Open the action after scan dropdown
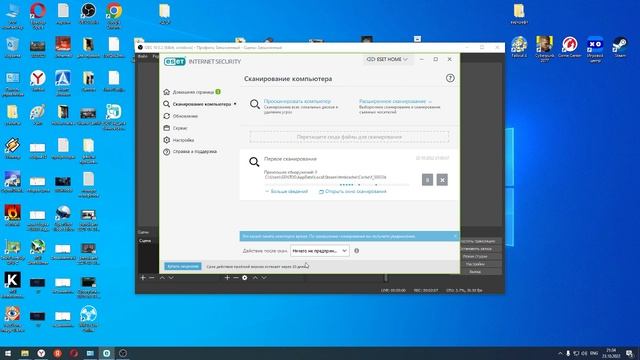Viewport: 640px width, 360px height. pyautogui.click(x=320, y=251)
